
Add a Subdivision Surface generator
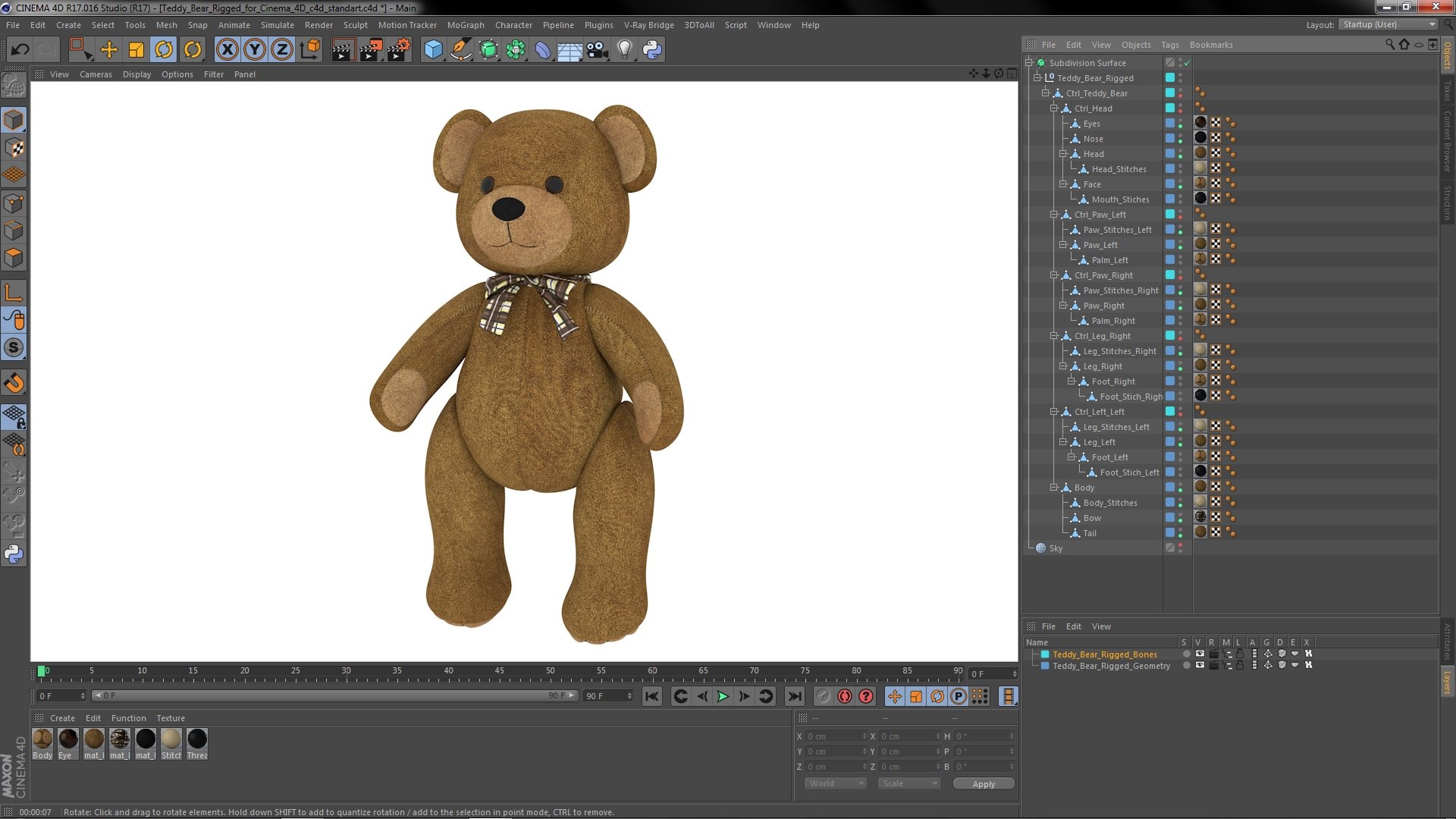pos(488,50)
